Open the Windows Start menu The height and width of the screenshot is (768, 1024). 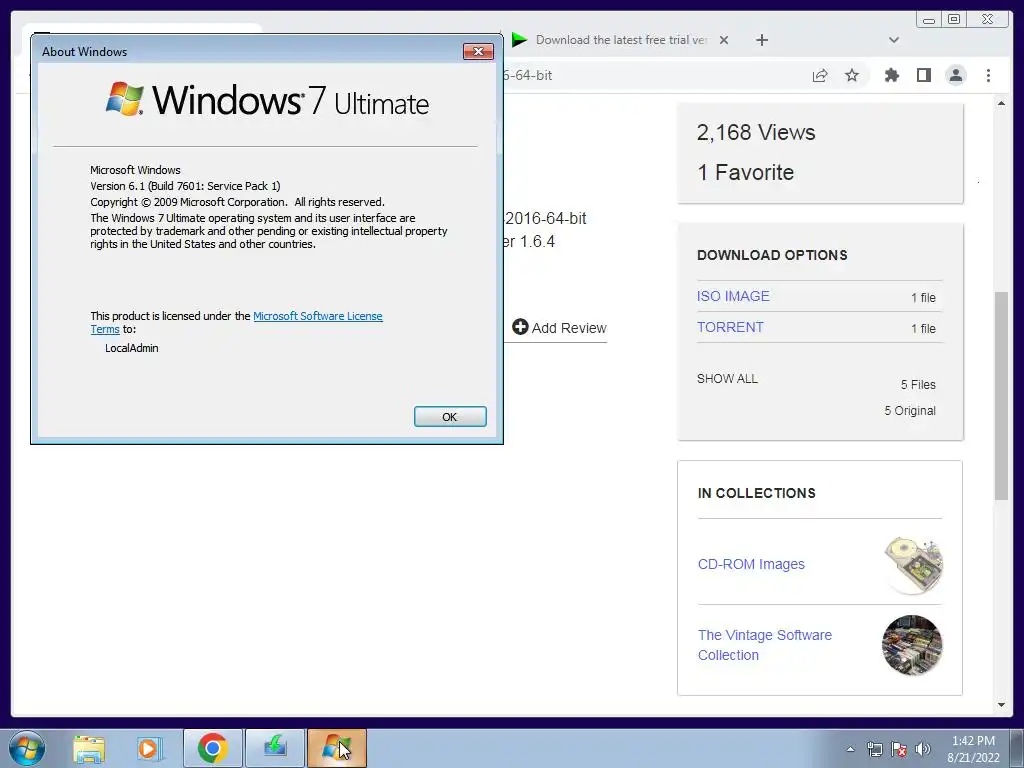(27, 748)
